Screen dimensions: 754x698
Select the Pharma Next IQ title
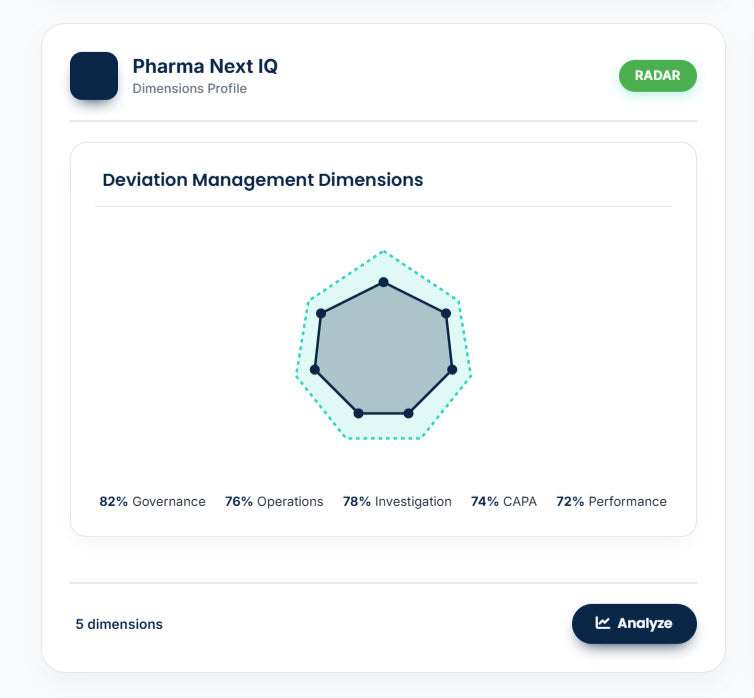click(205, 66)
